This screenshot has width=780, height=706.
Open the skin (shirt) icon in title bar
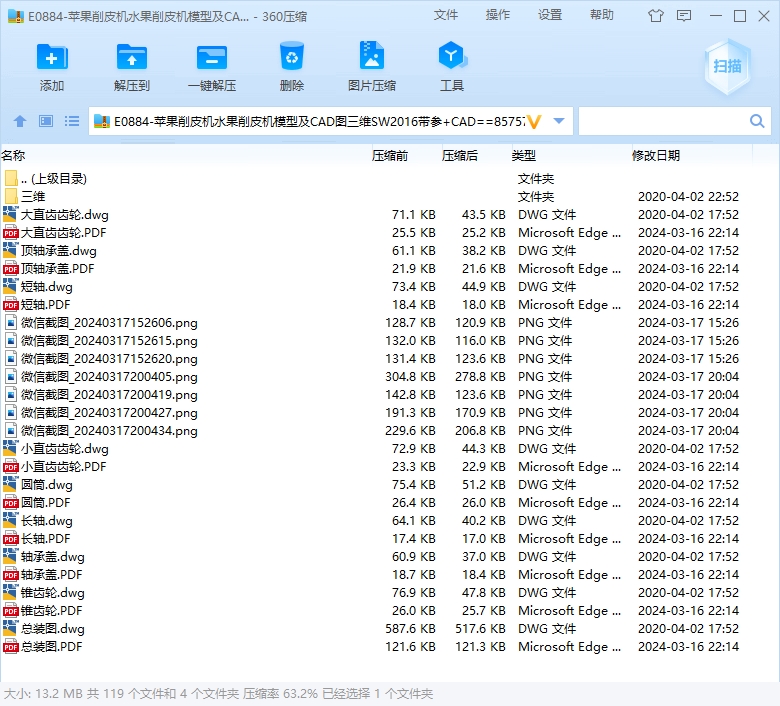[656, 16]
